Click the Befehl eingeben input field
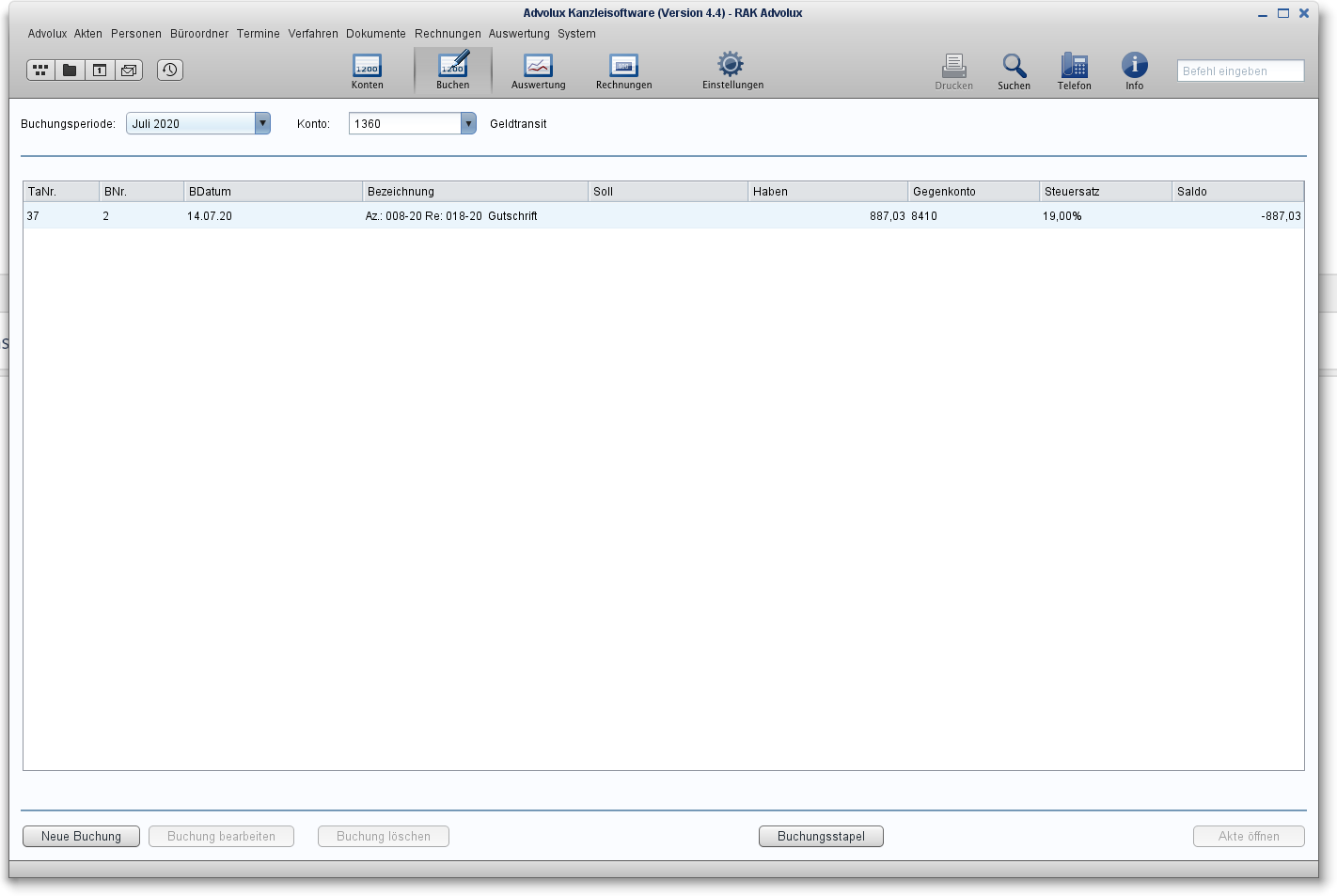 coord(1240,71)
